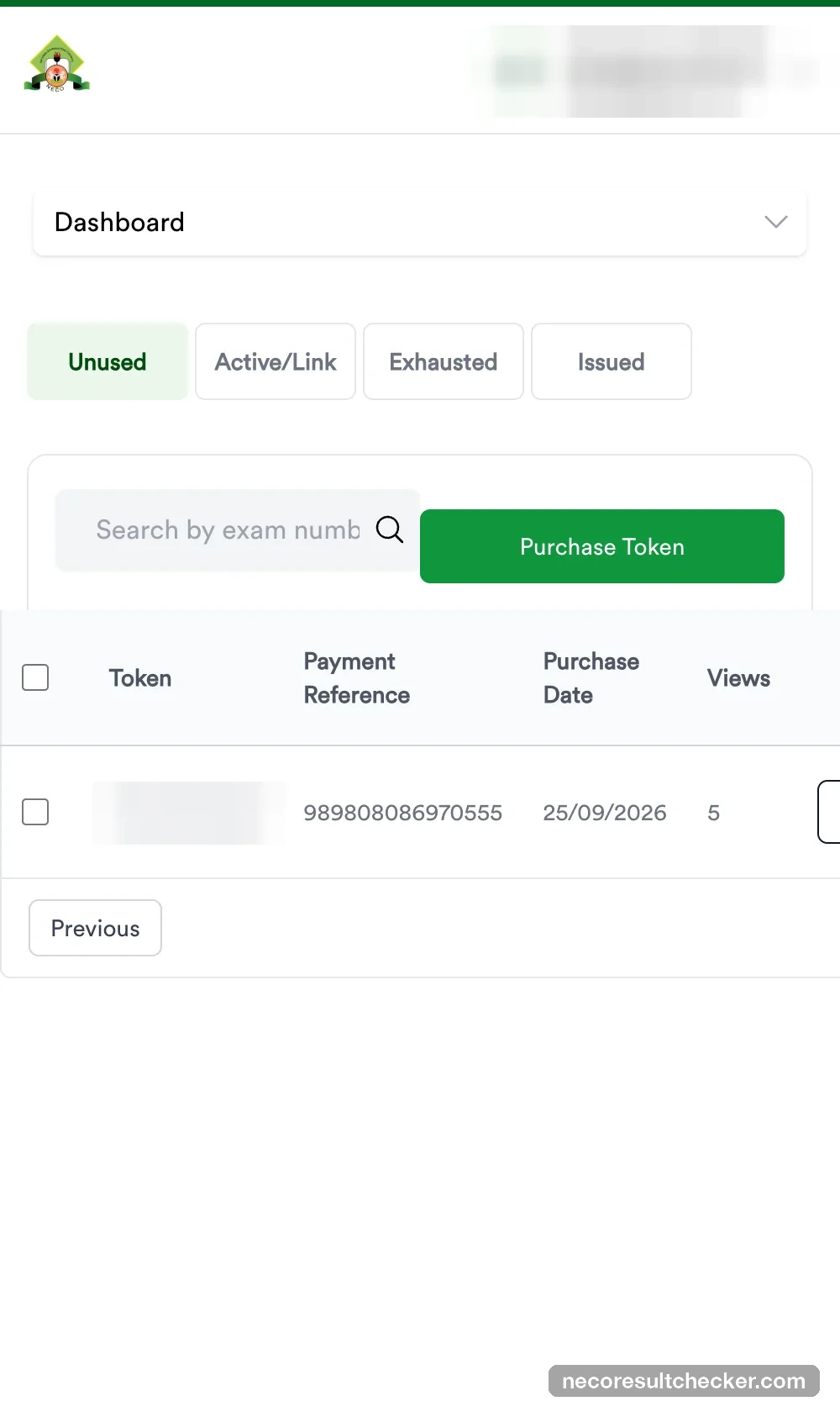840x1417 pixels.
Task: Click the Purchase Date column header
Action: pyautogui.click(x=591, y=678)
